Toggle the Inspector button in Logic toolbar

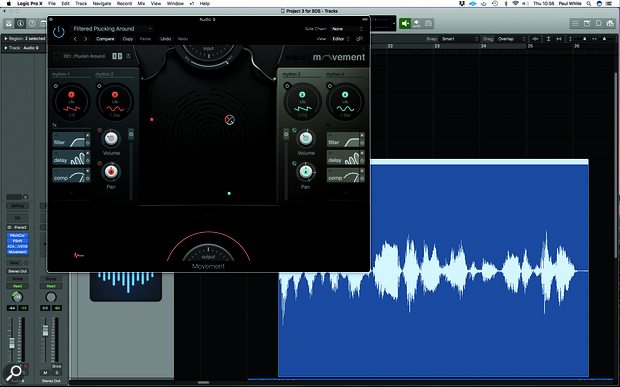(x=20, y=24)
